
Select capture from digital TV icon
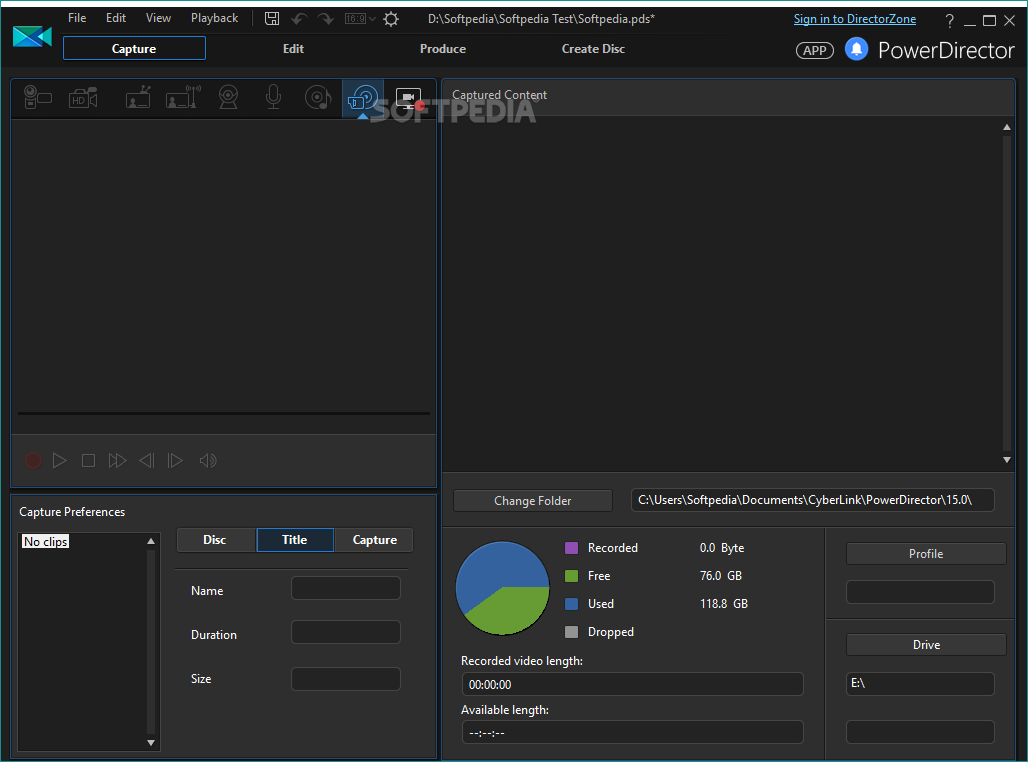[183, 98]
